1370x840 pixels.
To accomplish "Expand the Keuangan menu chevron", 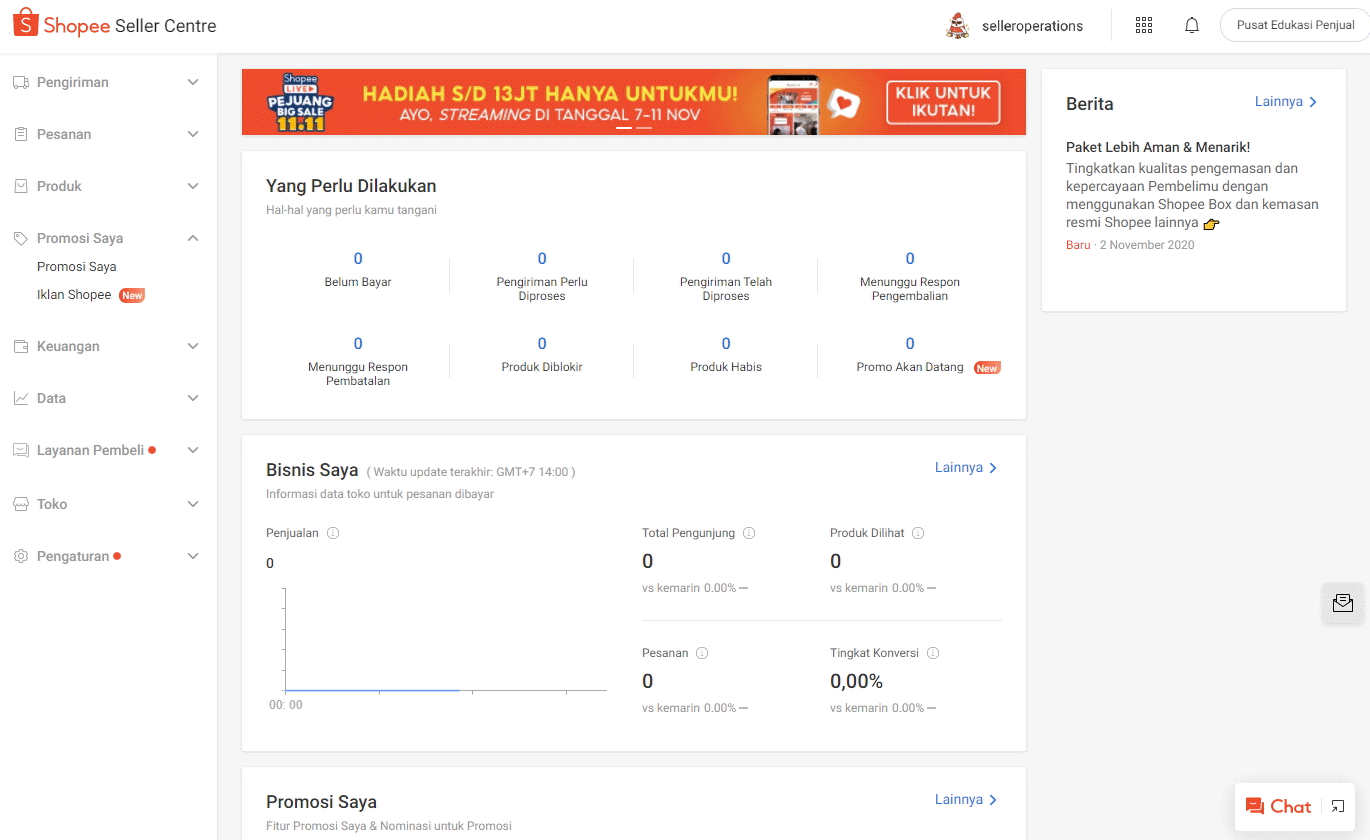I will pyautogui.click(x=193, y=346).
